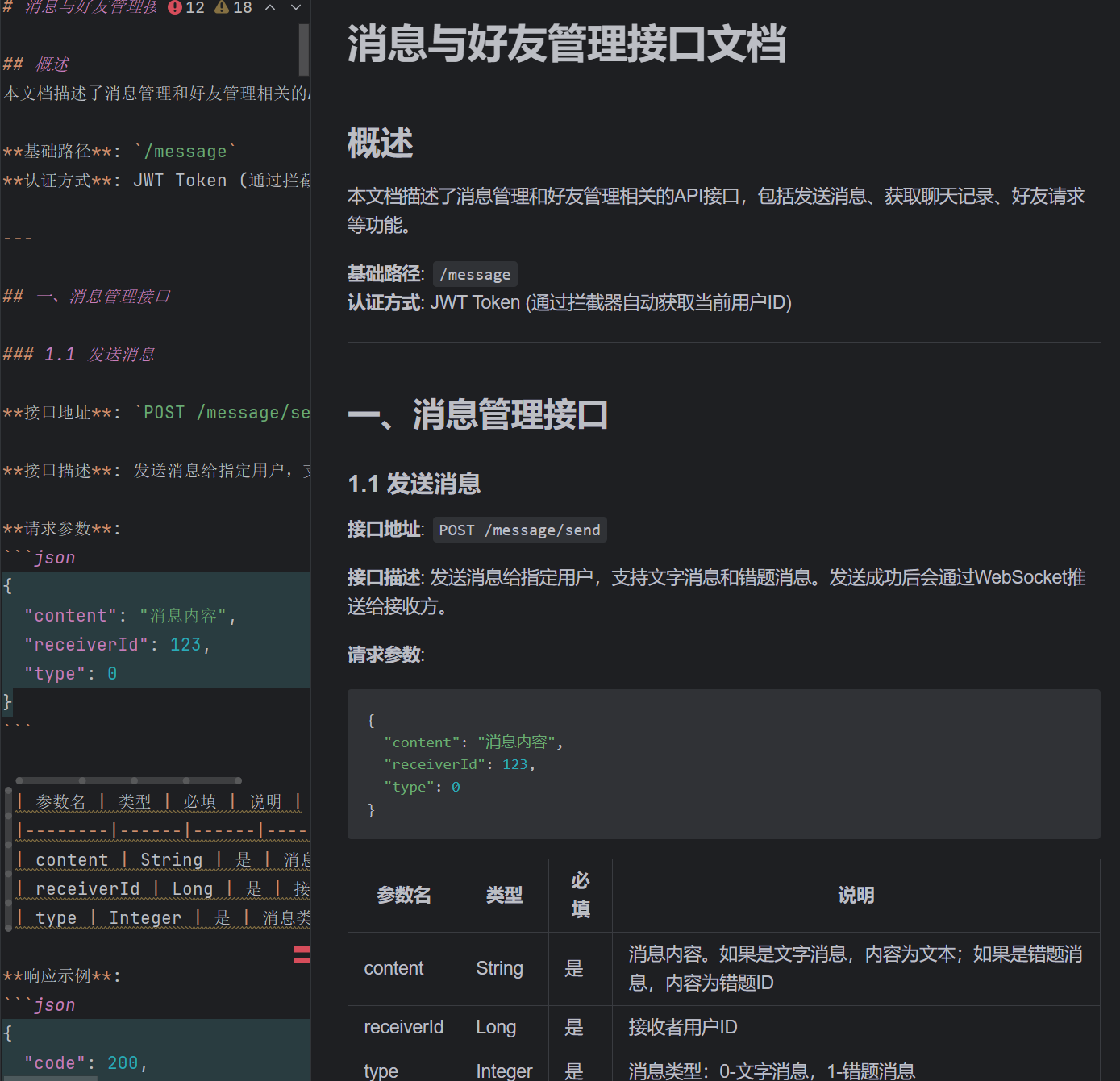
Task: Select table row handle beside the content row
Action: [8, 859]
